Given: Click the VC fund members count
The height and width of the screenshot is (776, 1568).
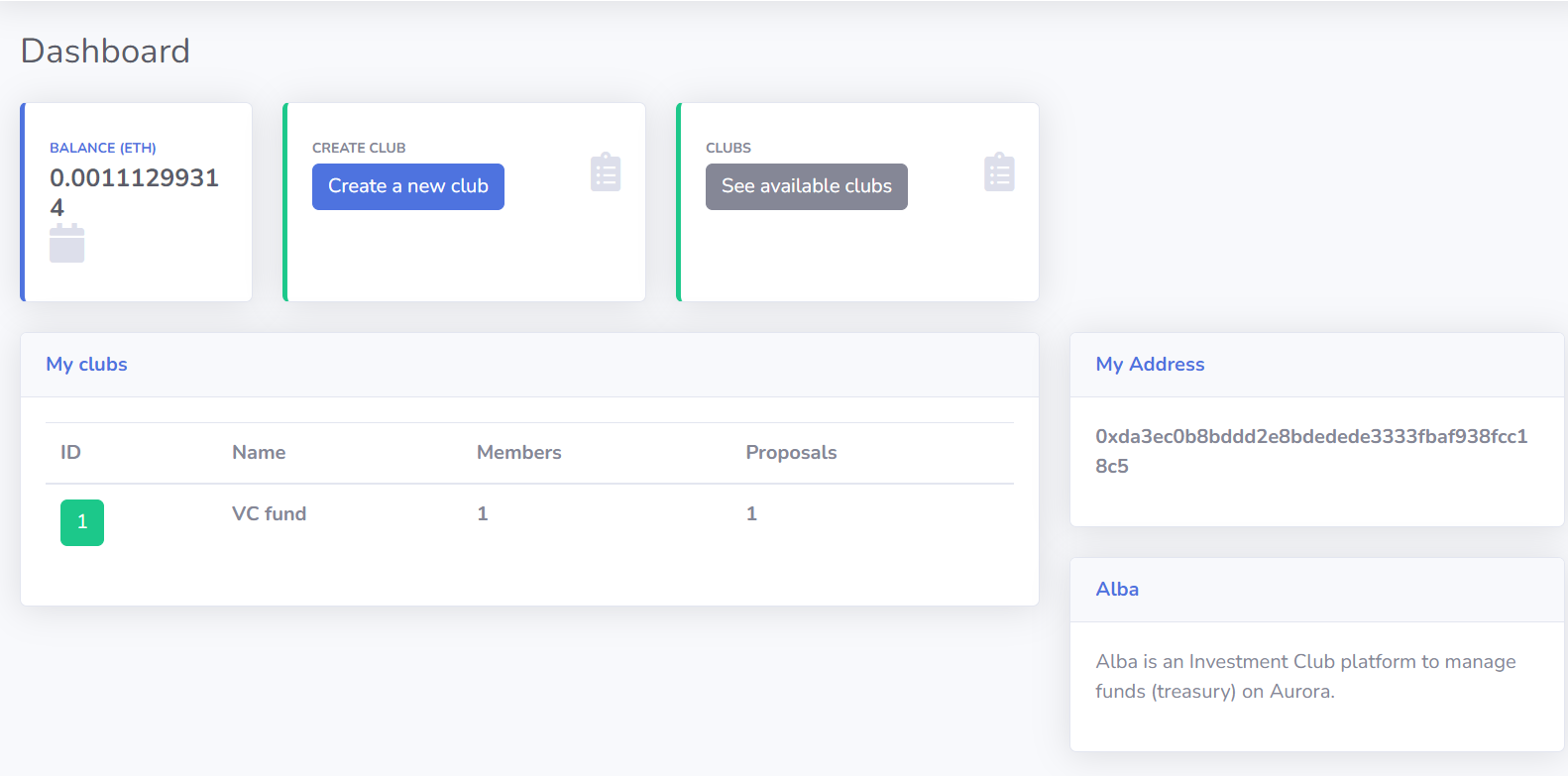Looking at the screenshot, I should 483,513.
